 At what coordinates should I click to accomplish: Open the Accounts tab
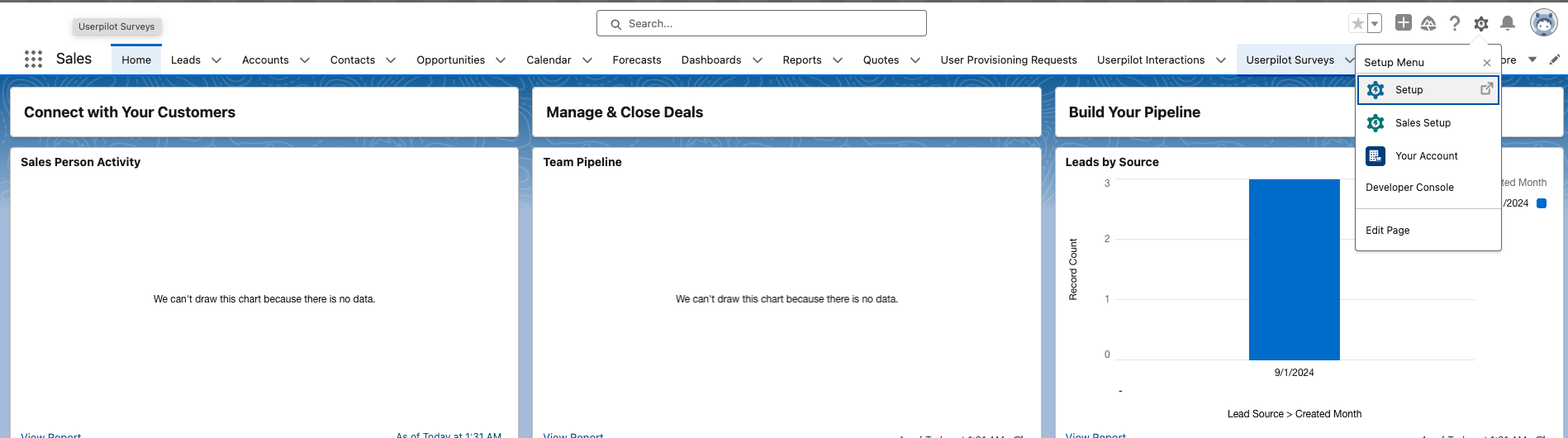click(265, 60)
